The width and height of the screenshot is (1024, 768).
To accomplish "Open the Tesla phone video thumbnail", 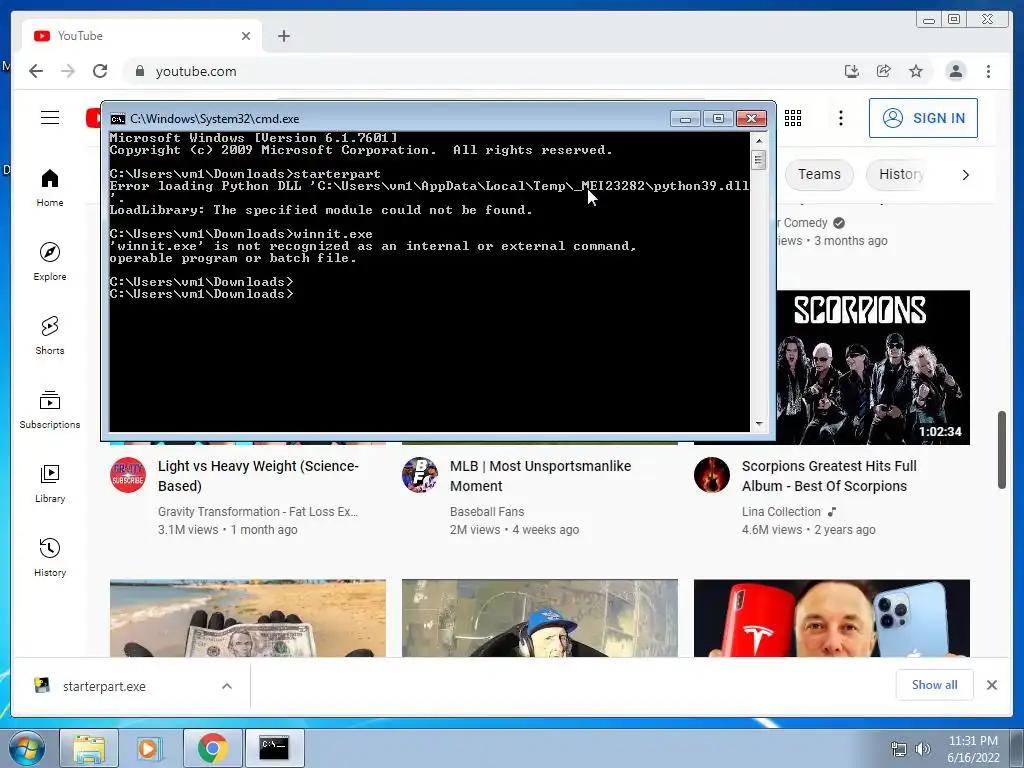I will tap(831, 618).
